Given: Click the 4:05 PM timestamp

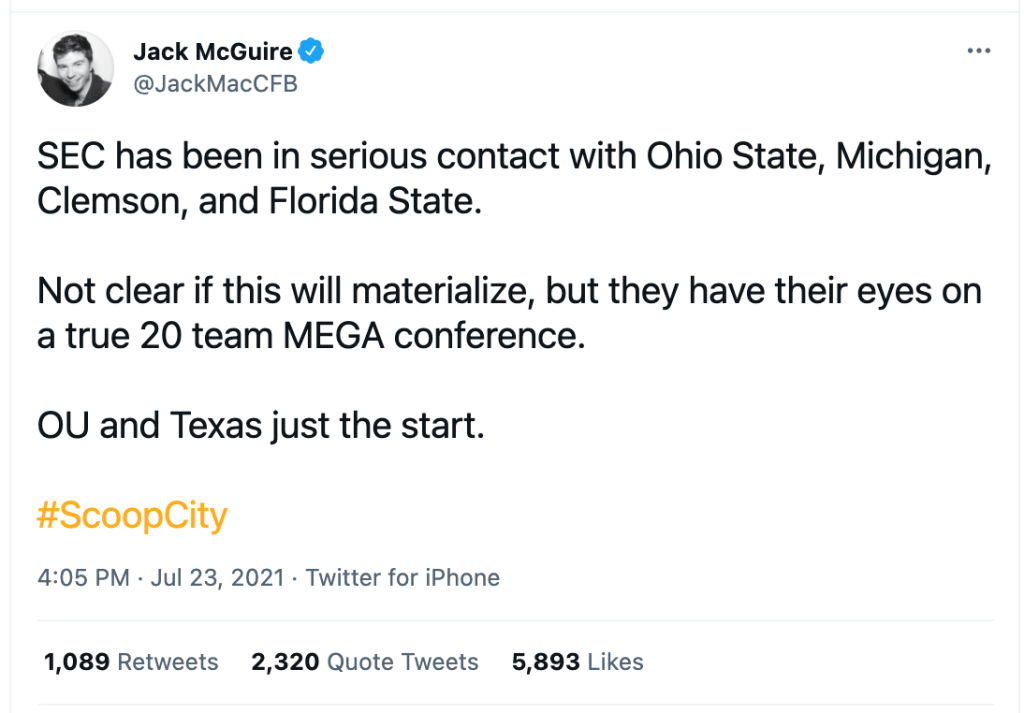Looking at the screenshot, I should [83, 577].
